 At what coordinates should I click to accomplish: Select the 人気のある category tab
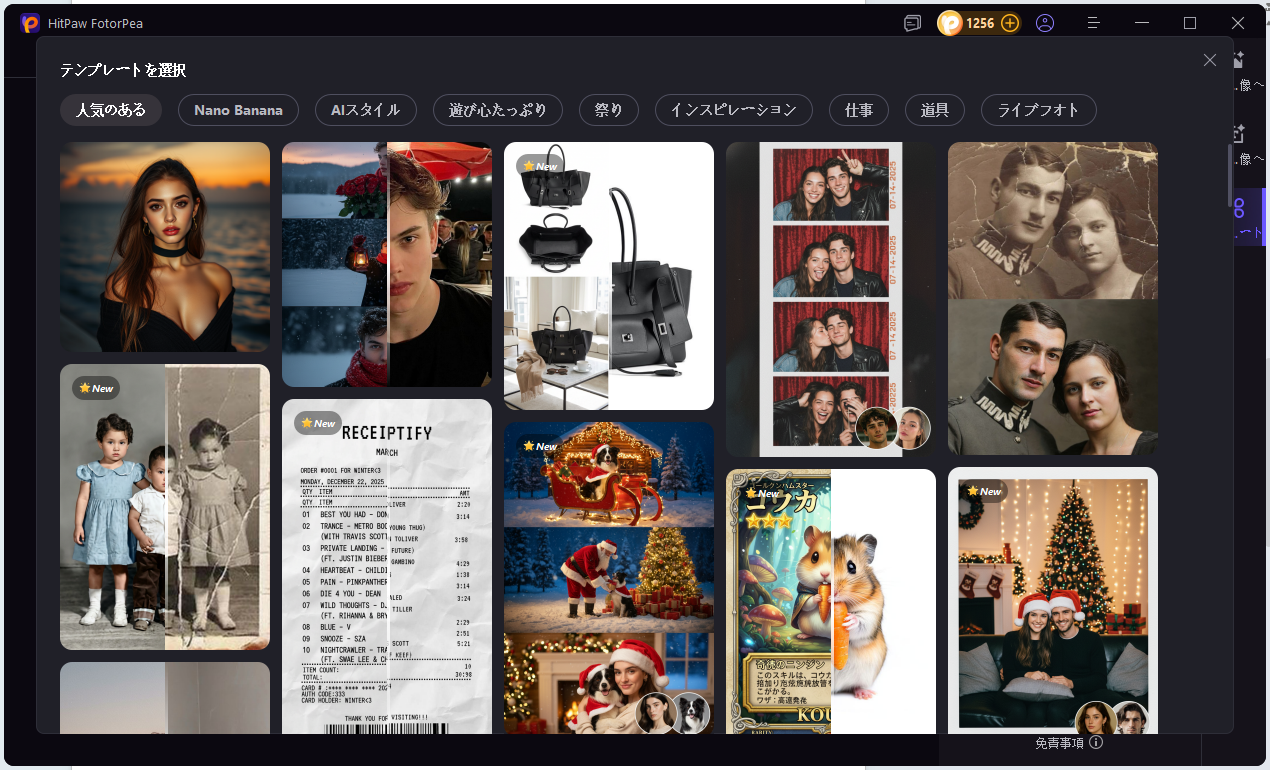pyautogui.click(x=110, y=110)
